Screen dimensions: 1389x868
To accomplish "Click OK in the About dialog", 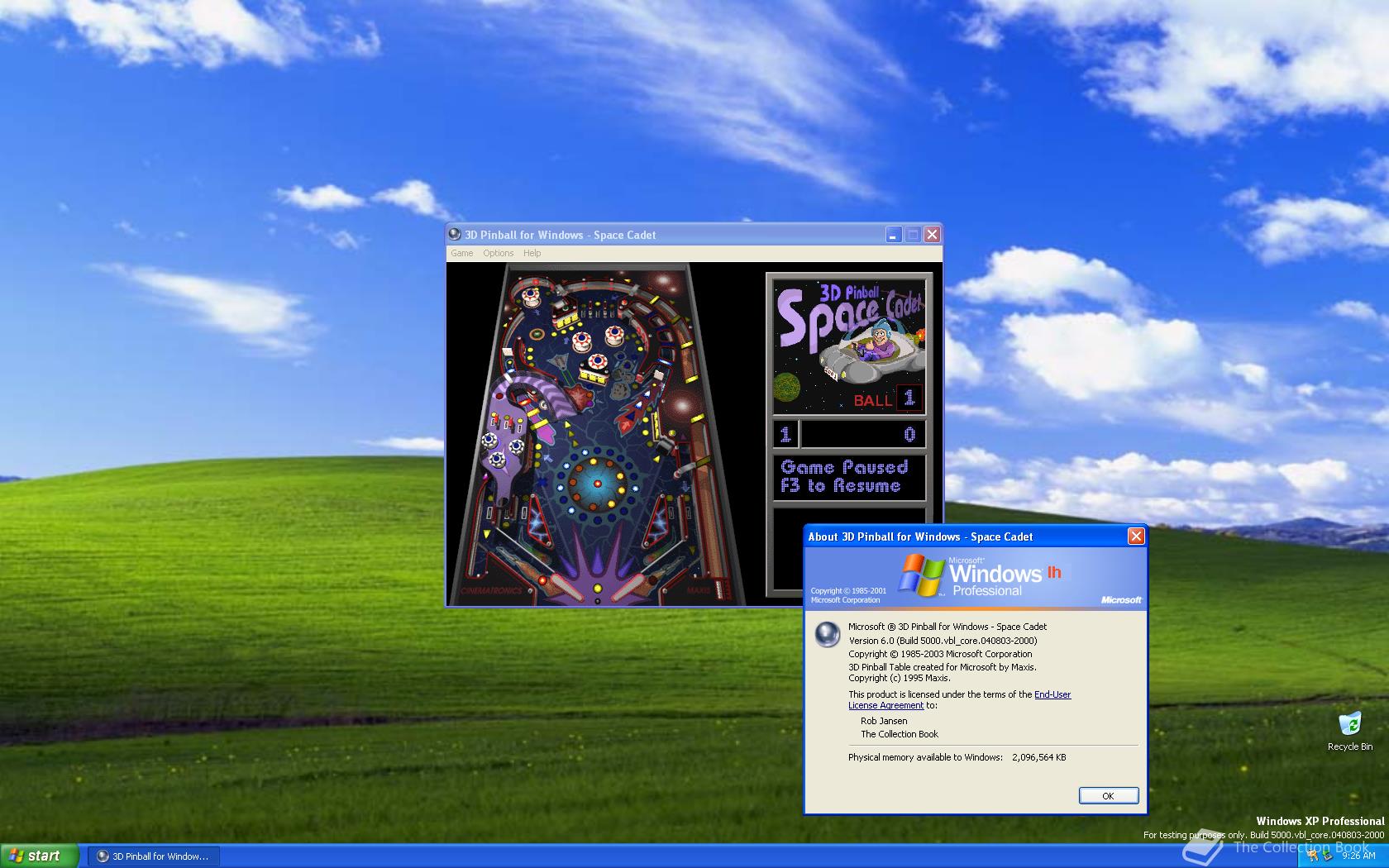I will (x=1108, y=796).
